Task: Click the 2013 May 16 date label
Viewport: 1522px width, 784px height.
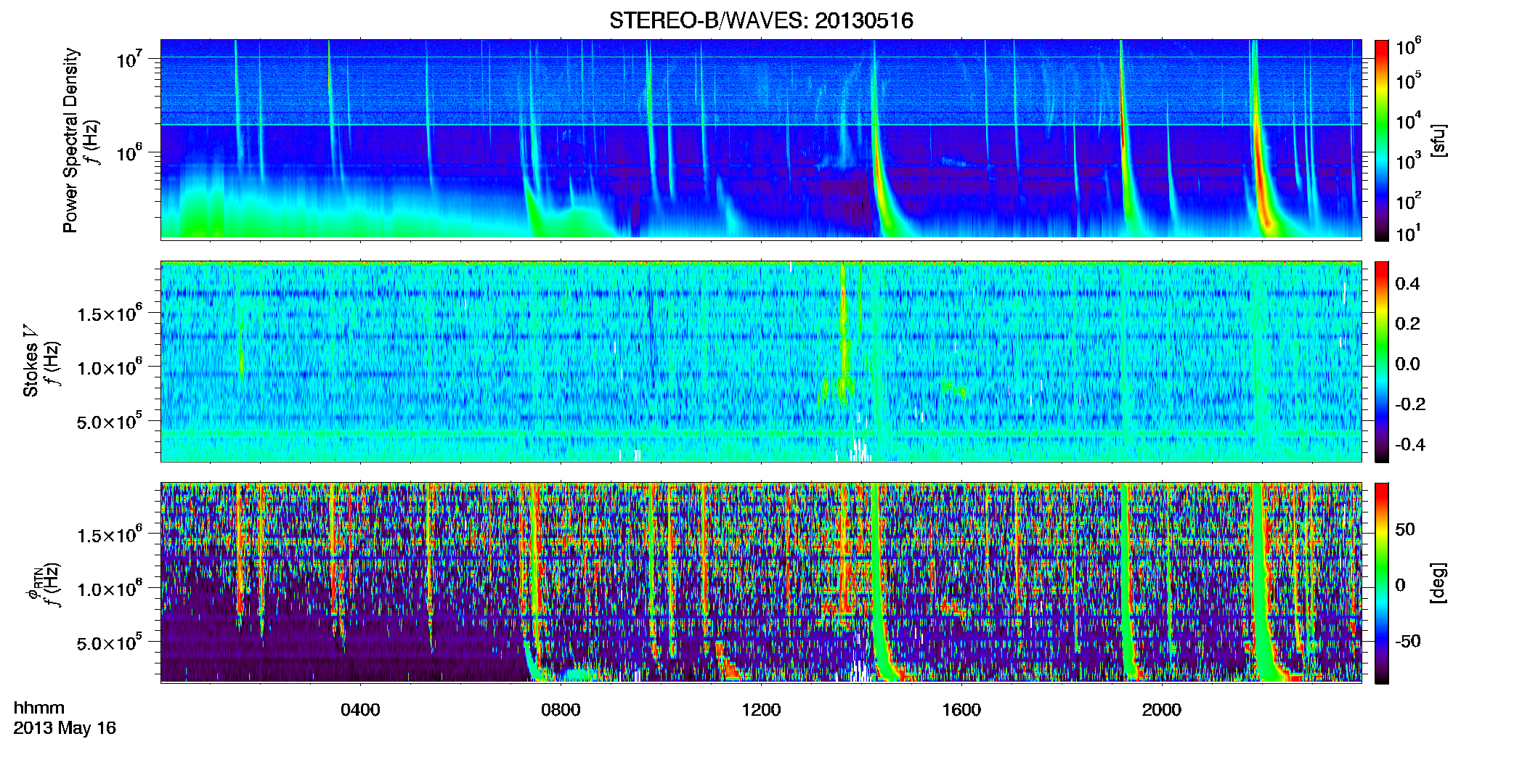Action: tap(65, 728)
